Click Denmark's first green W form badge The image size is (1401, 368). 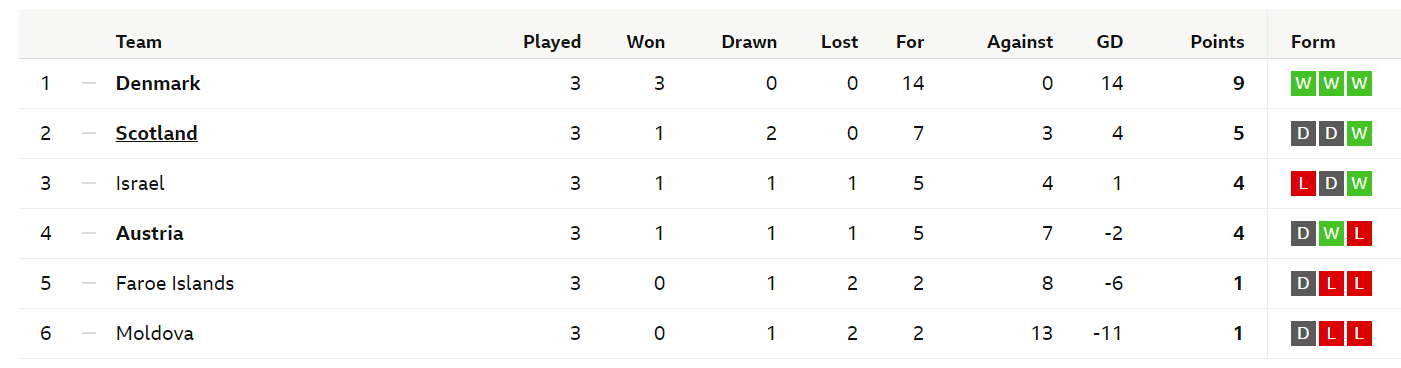pos(1303,84)
